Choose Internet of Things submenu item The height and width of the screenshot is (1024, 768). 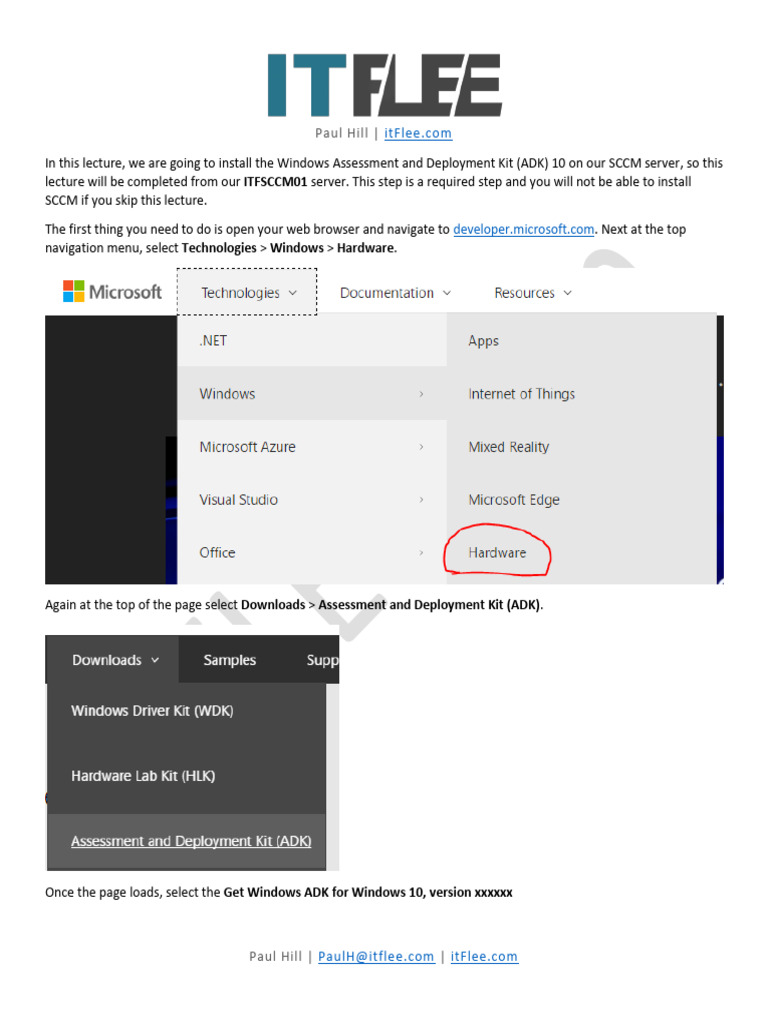tap(522, 394)
